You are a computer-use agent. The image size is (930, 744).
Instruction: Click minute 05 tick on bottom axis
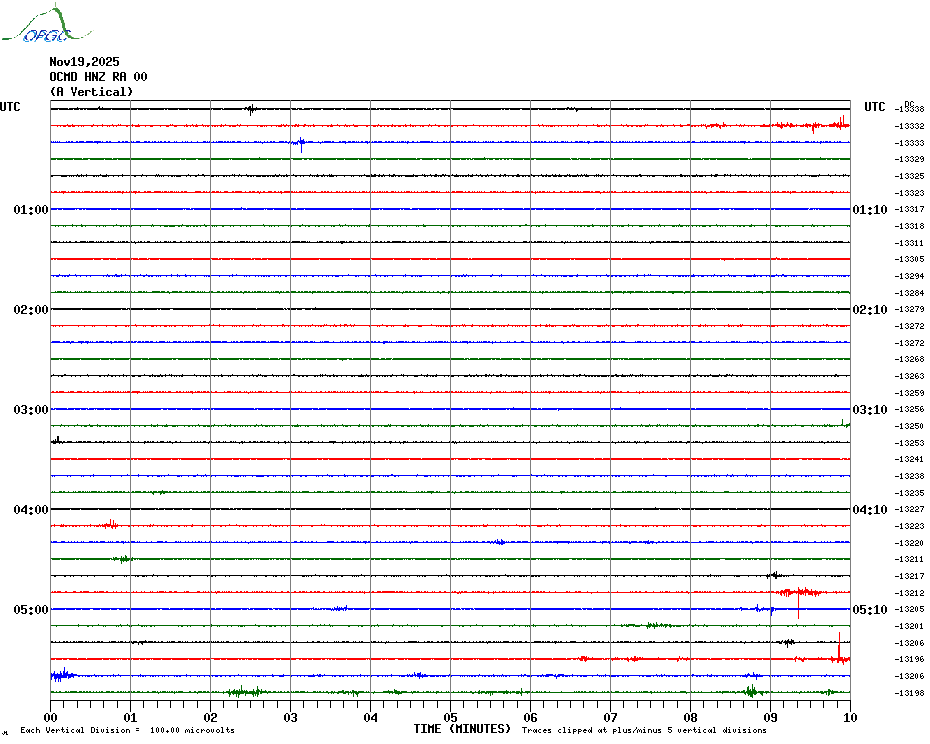[450, 717]
